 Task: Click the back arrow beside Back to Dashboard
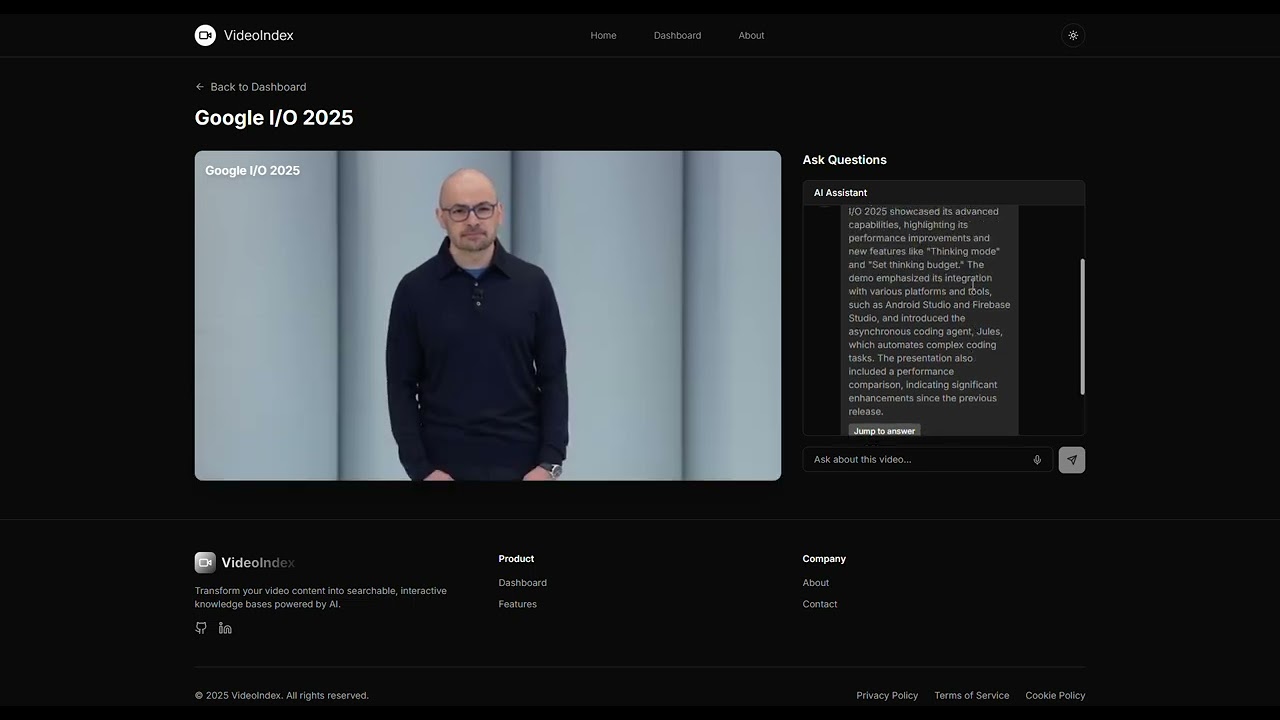(200, 87)
